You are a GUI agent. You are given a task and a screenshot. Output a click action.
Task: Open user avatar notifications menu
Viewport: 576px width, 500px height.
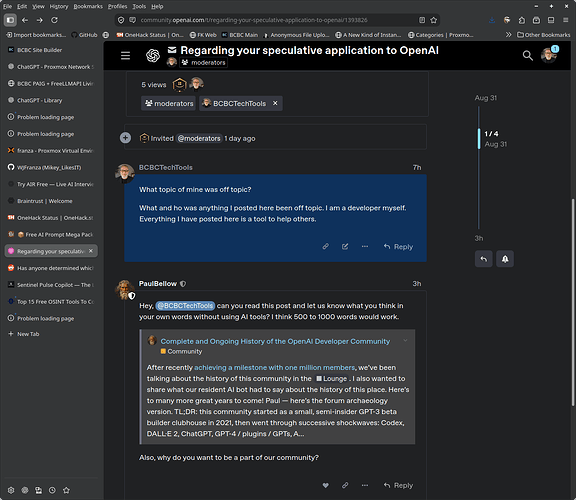tap(549, 55)
